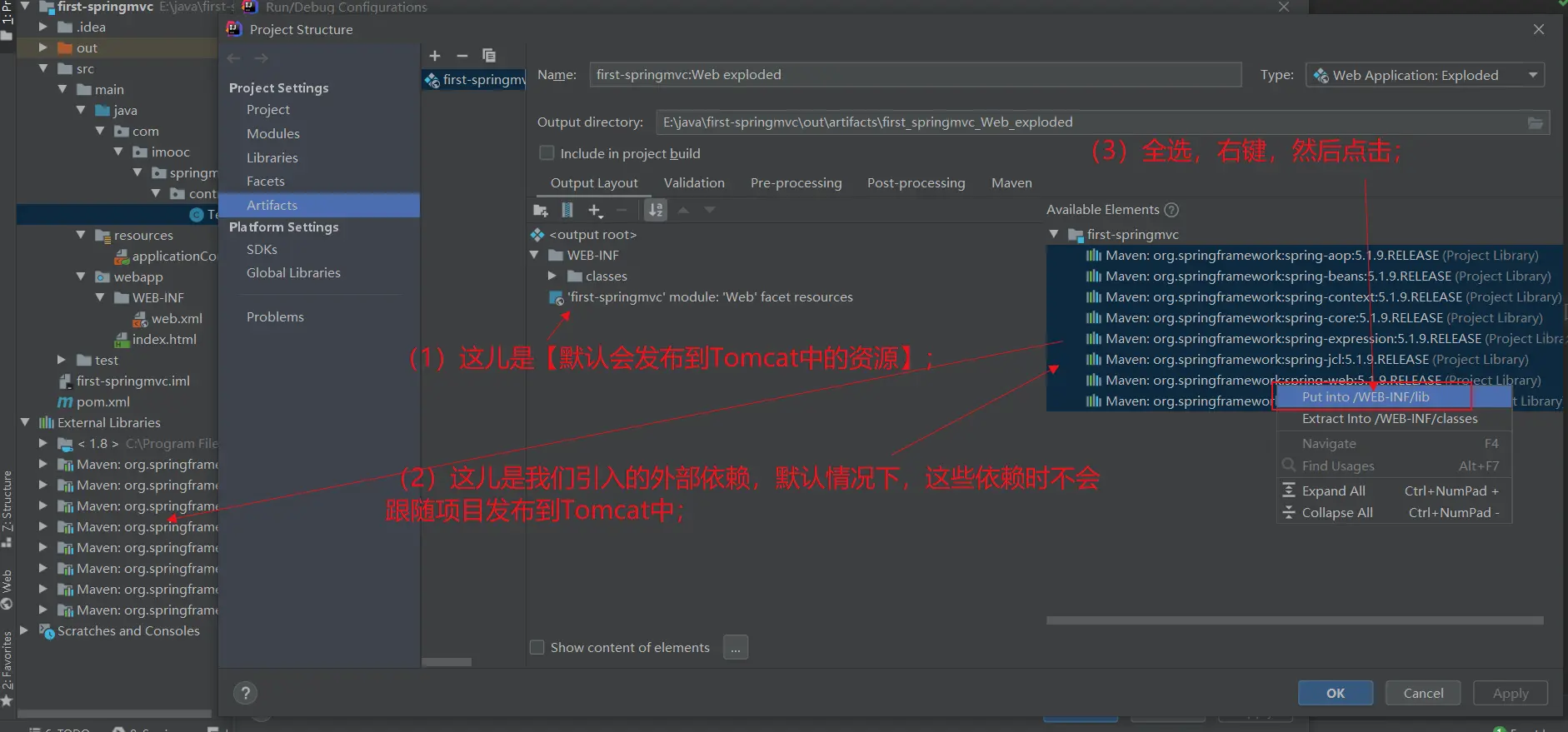Screen dimensions: 1568x732
Task: Expand the classes folder in output layout
Action: (552, 276)
